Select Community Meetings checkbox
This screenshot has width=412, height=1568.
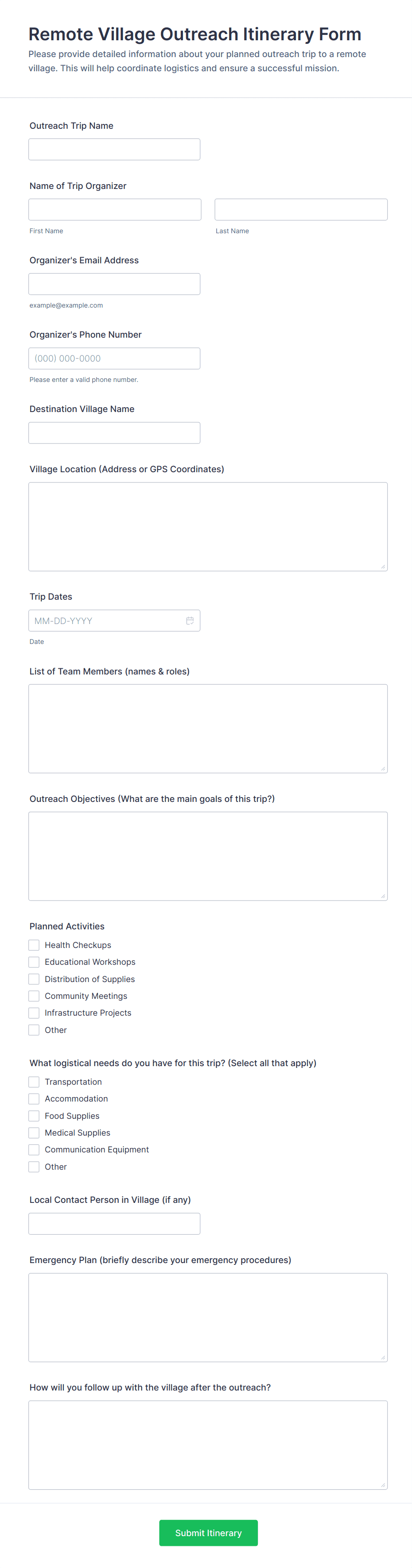[x=34, y=996]
